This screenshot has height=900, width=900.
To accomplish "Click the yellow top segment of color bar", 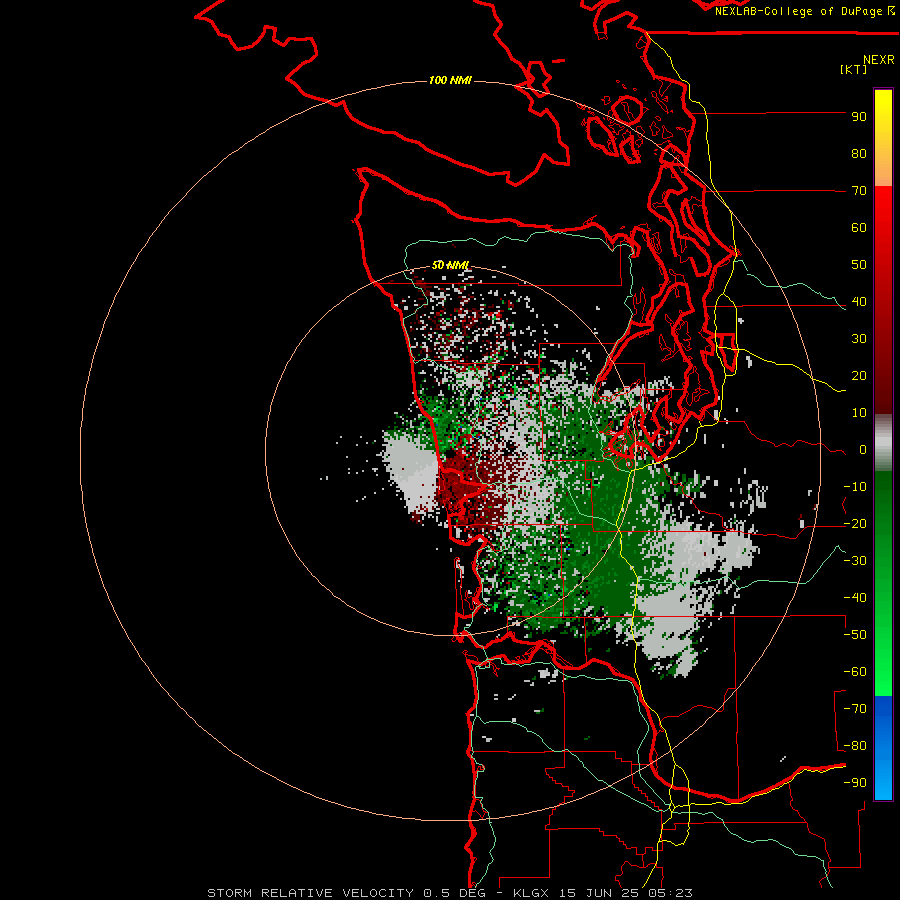I will pyautogui.click(x=883, y=138).
